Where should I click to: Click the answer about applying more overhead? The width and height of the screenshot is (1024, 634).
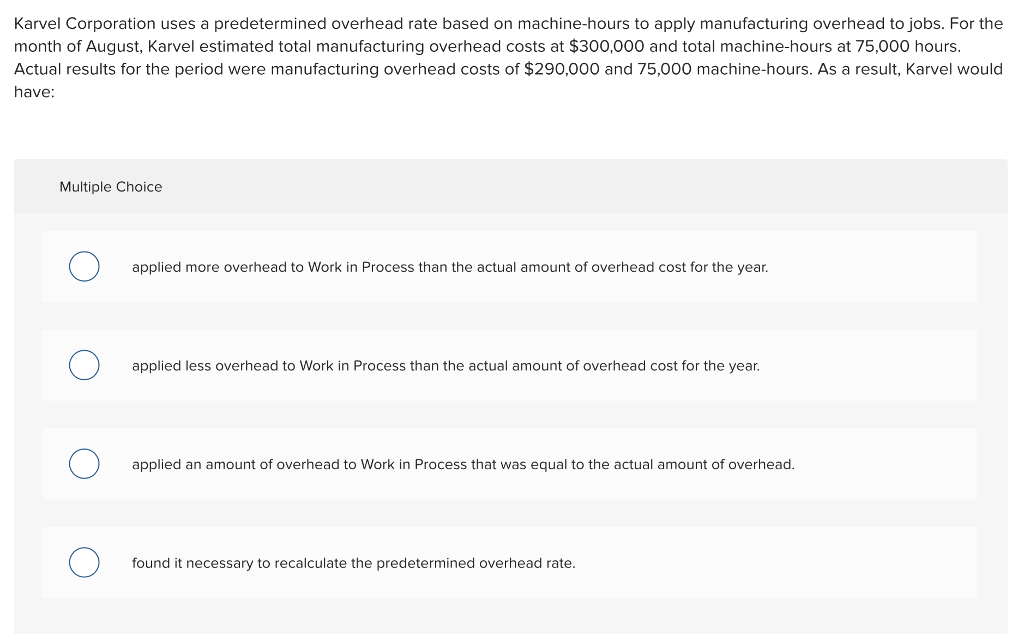click(x=450, y=267)
